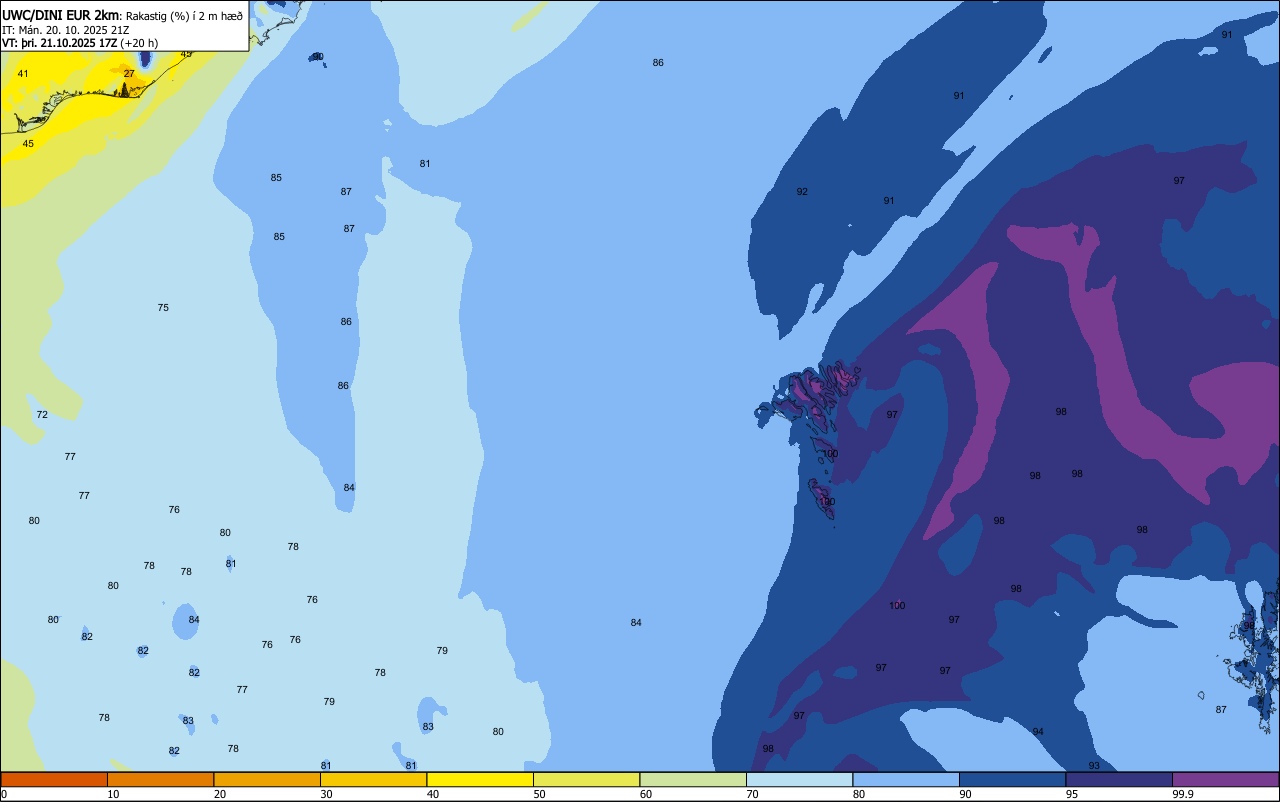Click the humidity value '94' on the map
Image resolution: width=1280 pixels, height=802 pixels.
pyautogui.click(x=1038, y=732)
